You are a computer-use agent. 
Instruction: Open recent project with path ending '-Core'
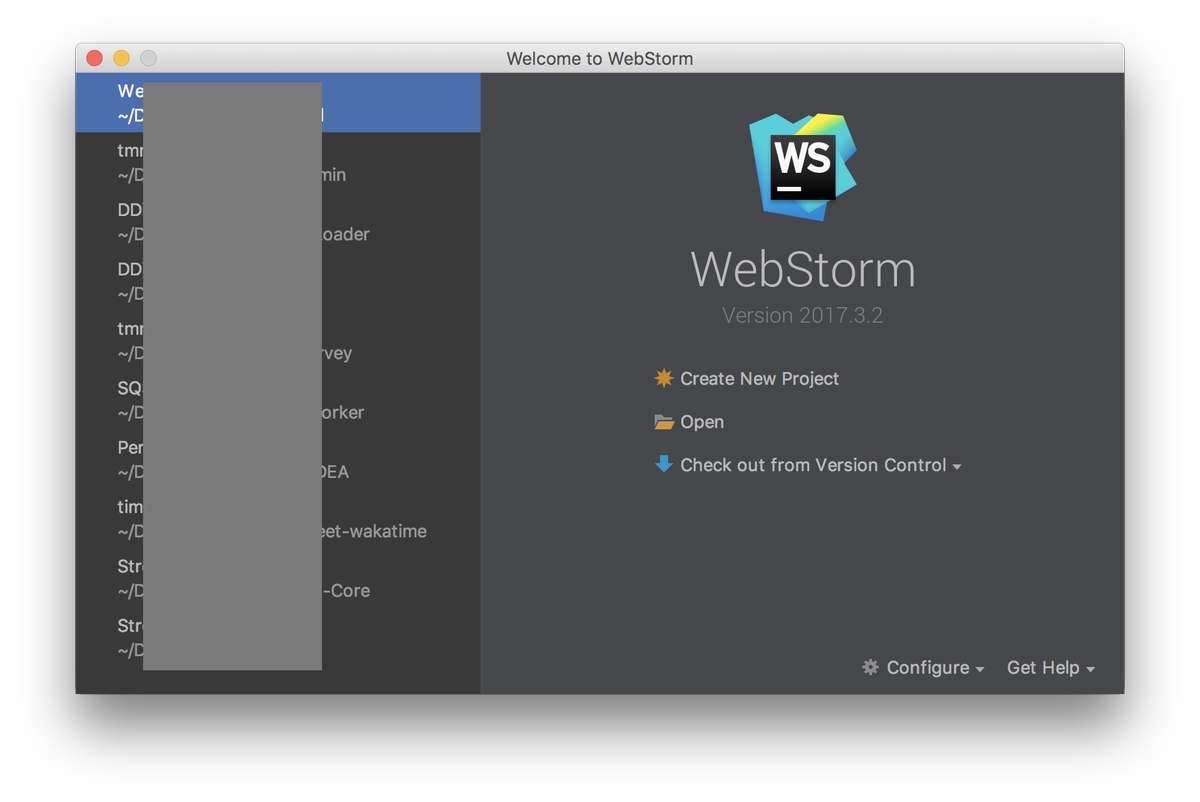point(278,578)
